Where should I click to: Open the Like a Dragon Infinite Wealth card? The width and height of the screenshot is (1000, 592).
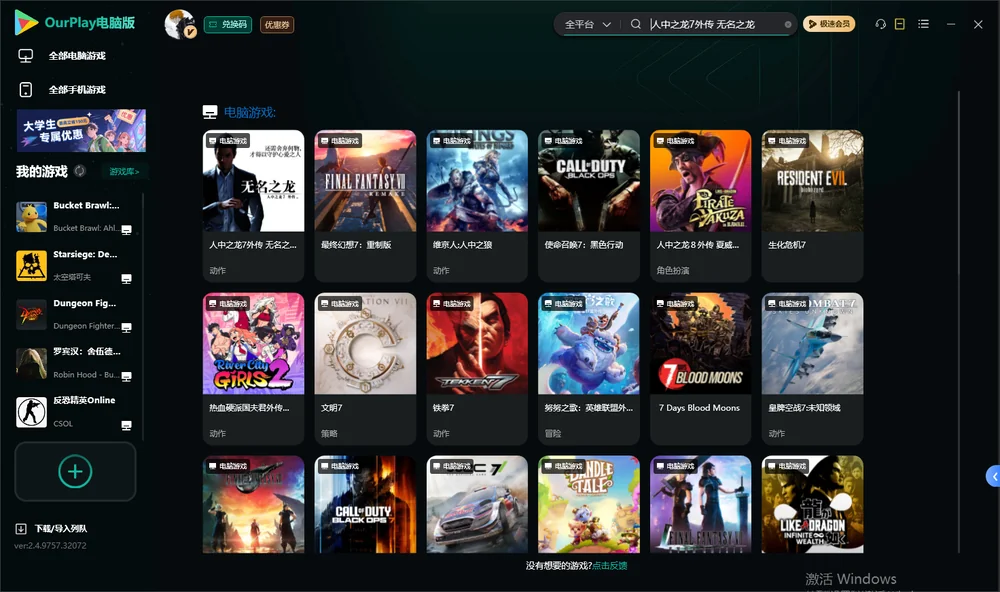tap(812, 504)
